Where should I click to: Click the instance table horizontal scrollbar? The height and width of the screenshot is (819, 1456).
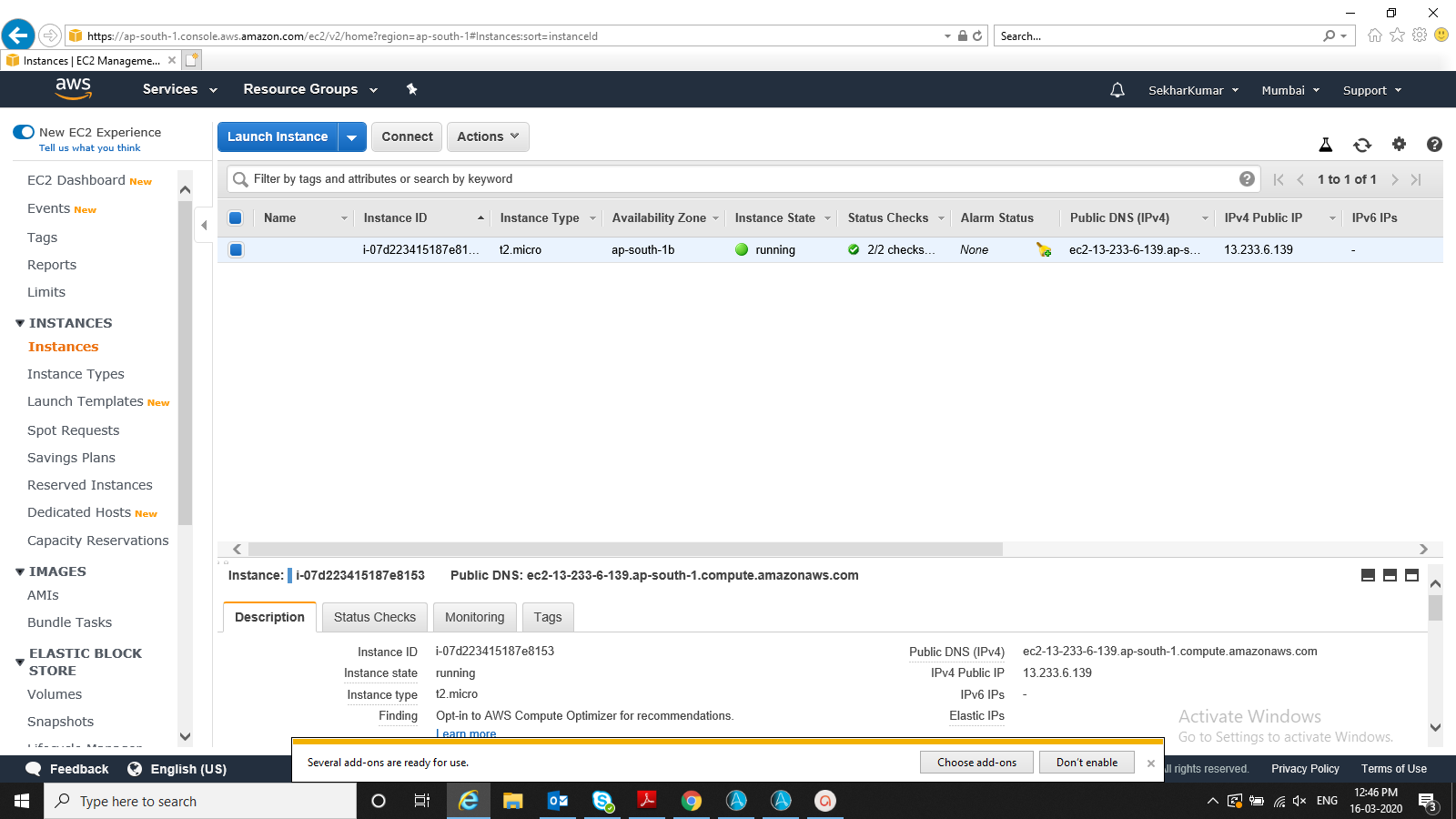(625, 550)
